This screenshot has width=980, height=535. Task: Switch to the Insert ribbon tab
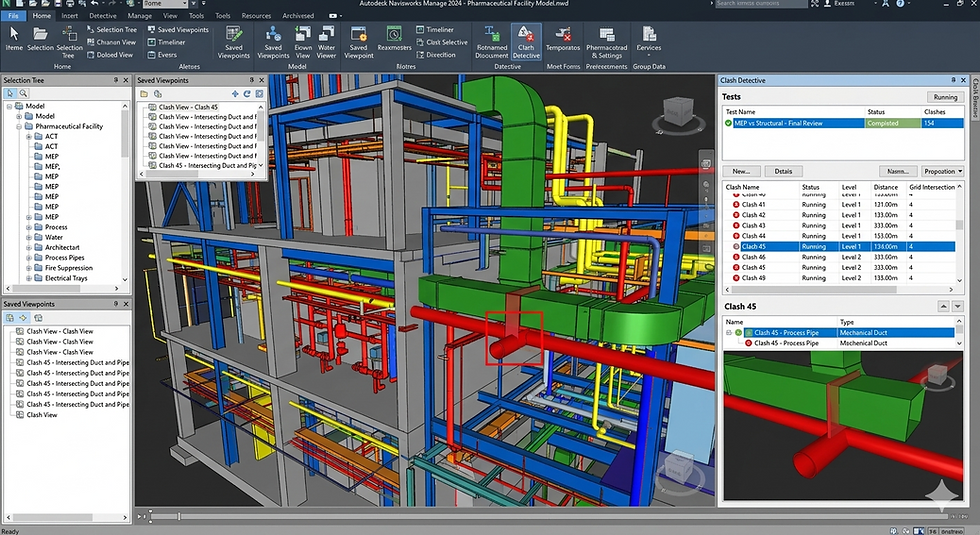[69, 16]
